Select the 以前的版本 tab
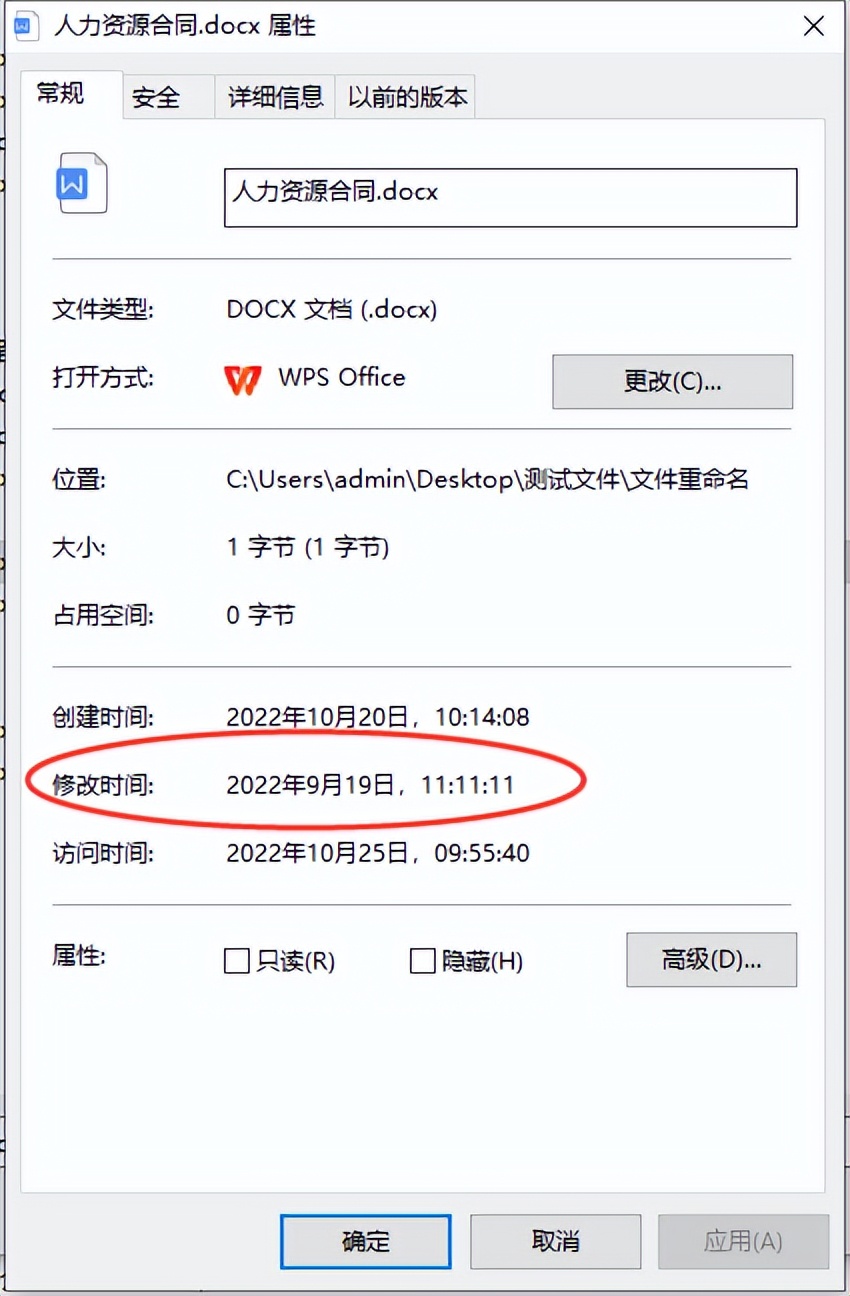 (405, 97)
